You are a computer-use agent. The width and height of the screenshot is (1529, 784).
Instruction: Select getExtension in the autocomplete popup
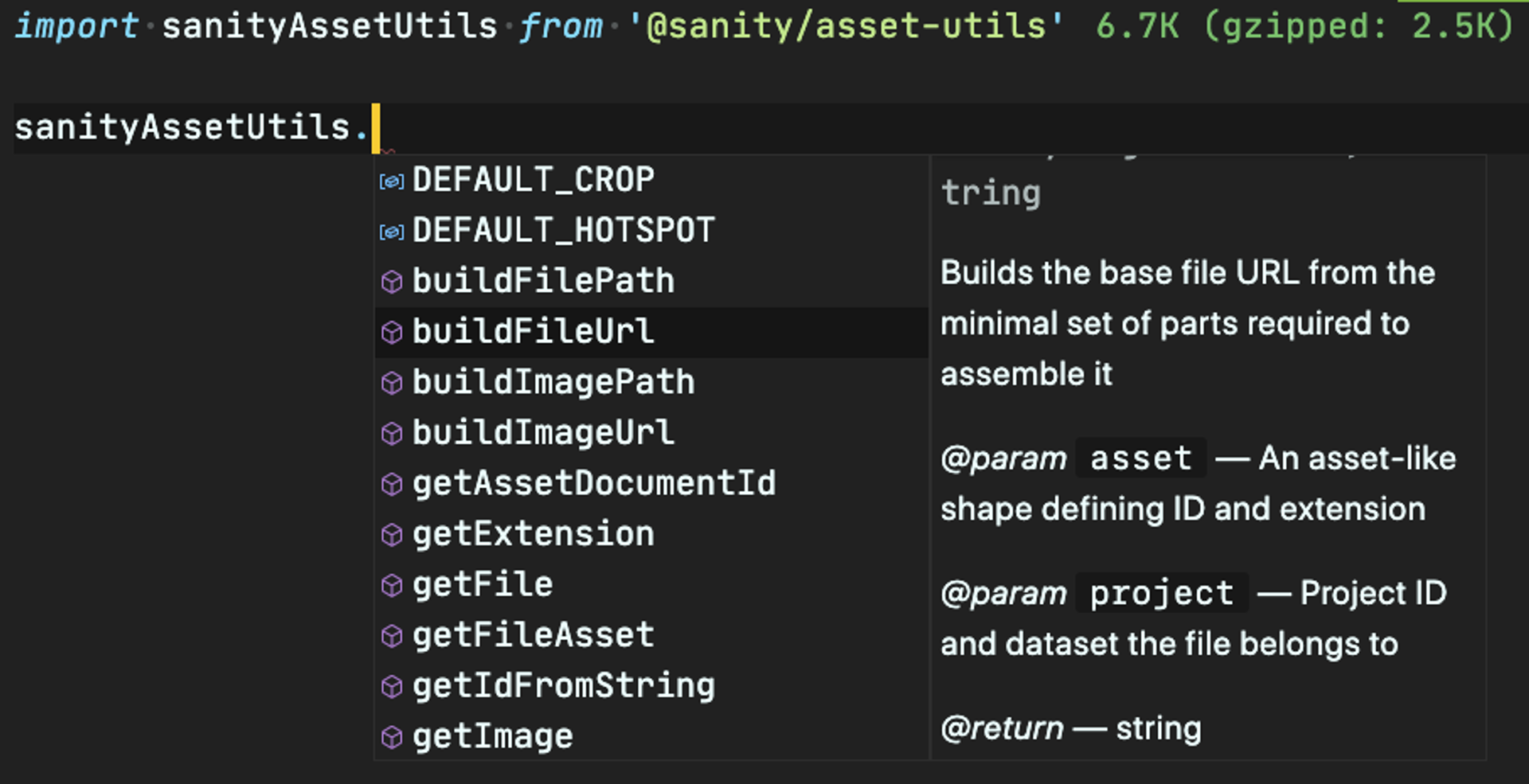coord(534,534)
